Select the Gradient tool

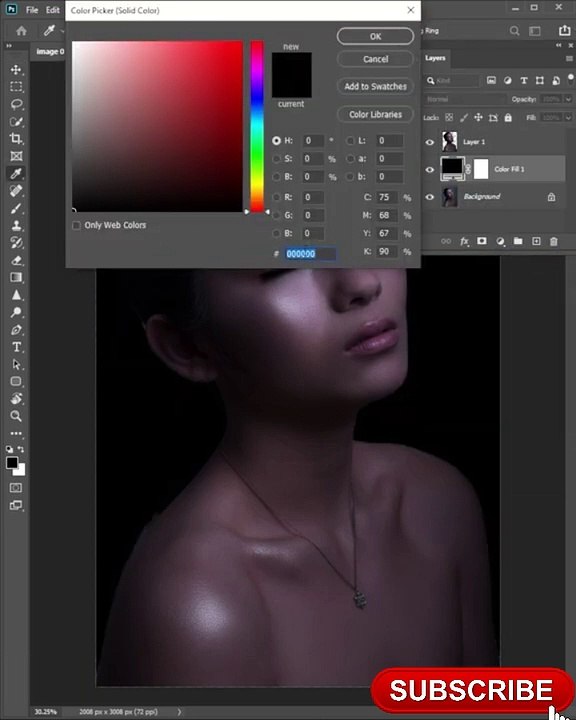(x=16, y=277)
